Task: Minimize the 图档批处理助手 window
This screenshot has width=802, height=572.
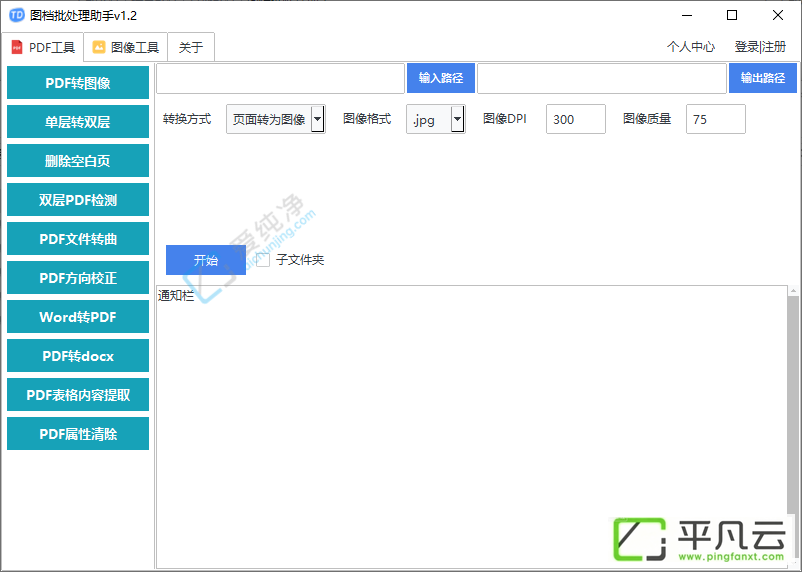Action: tap(686, 15)
